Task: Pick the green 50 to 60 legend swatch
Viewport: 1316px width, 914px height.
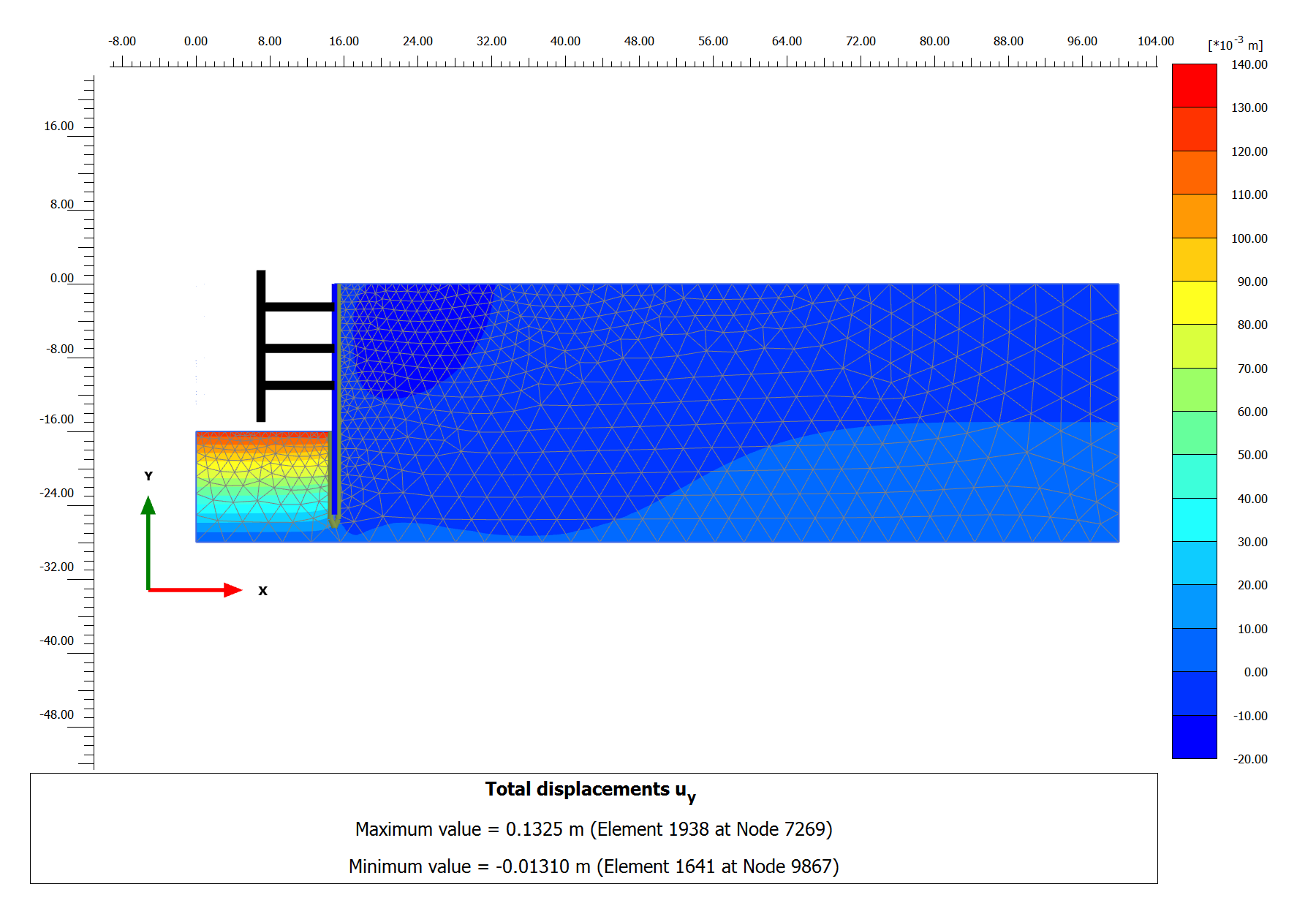Action: click(x=1194, y=433)
